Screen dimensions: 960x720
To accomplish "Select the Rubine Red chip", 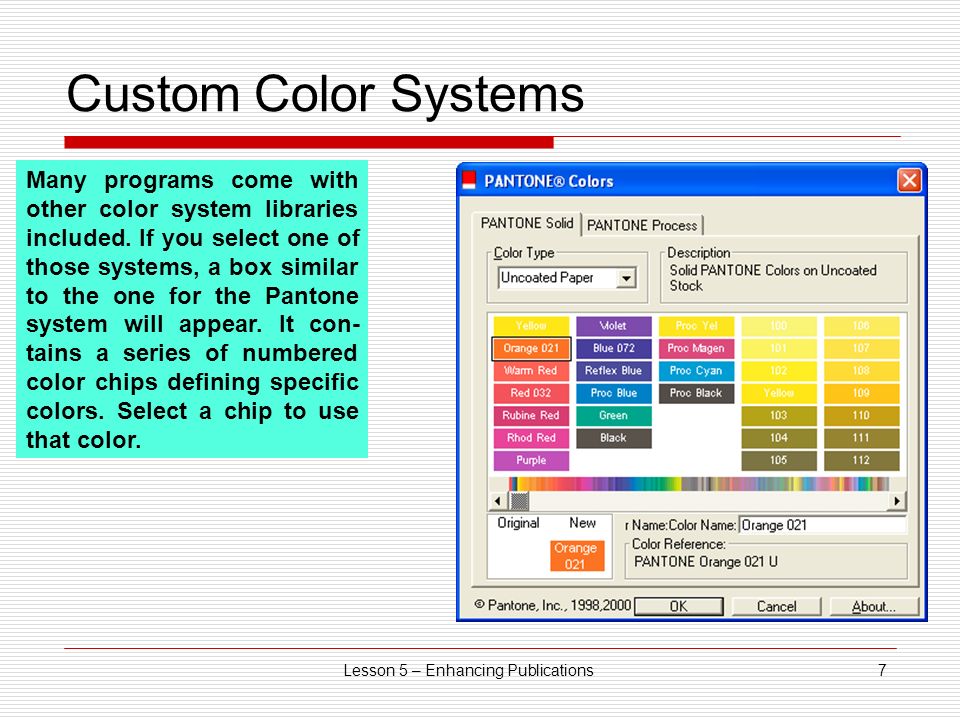I will (x=531, y=415).
